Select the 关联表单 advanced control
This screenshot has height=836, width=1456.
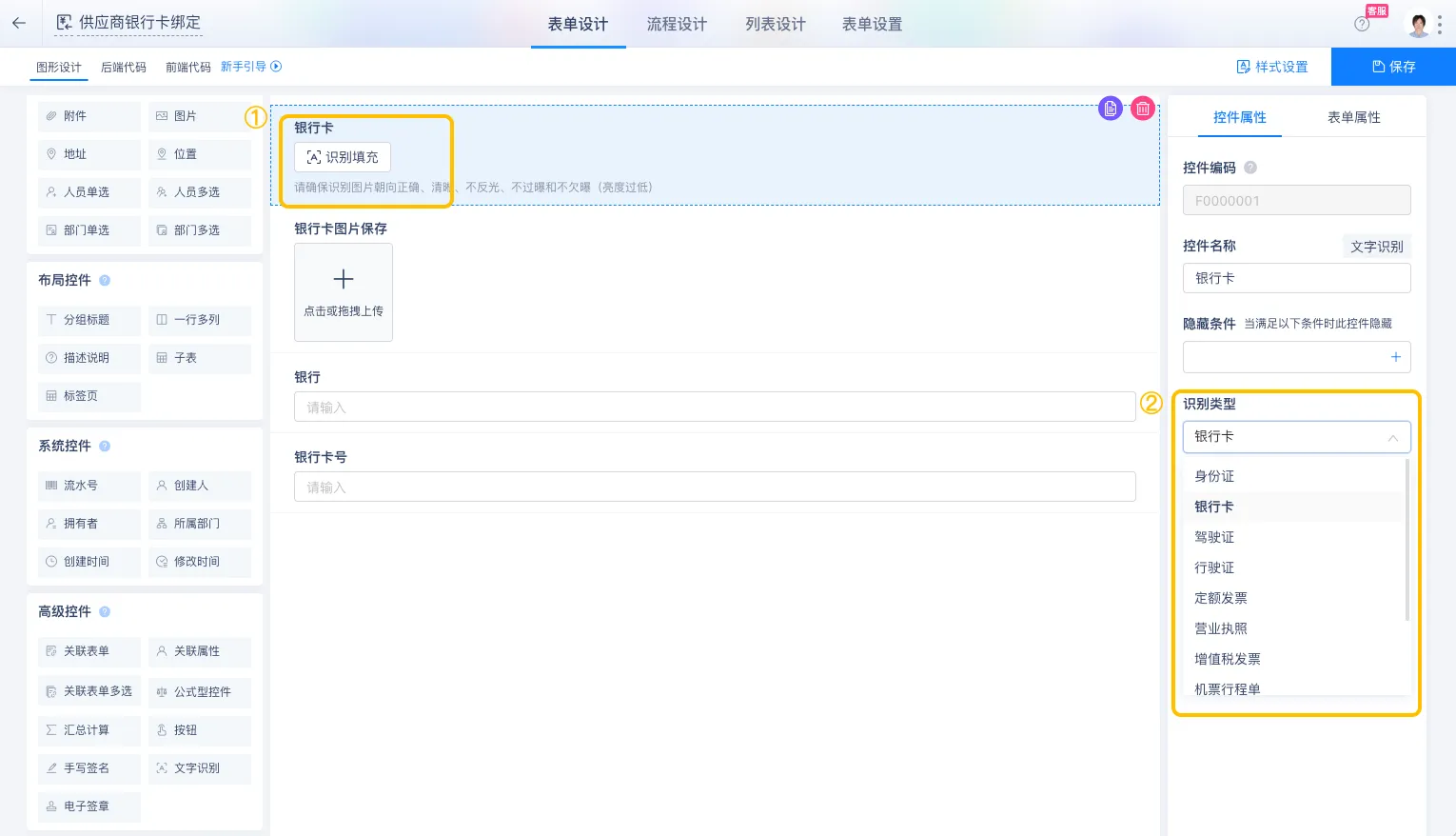[x=89, y=651]
